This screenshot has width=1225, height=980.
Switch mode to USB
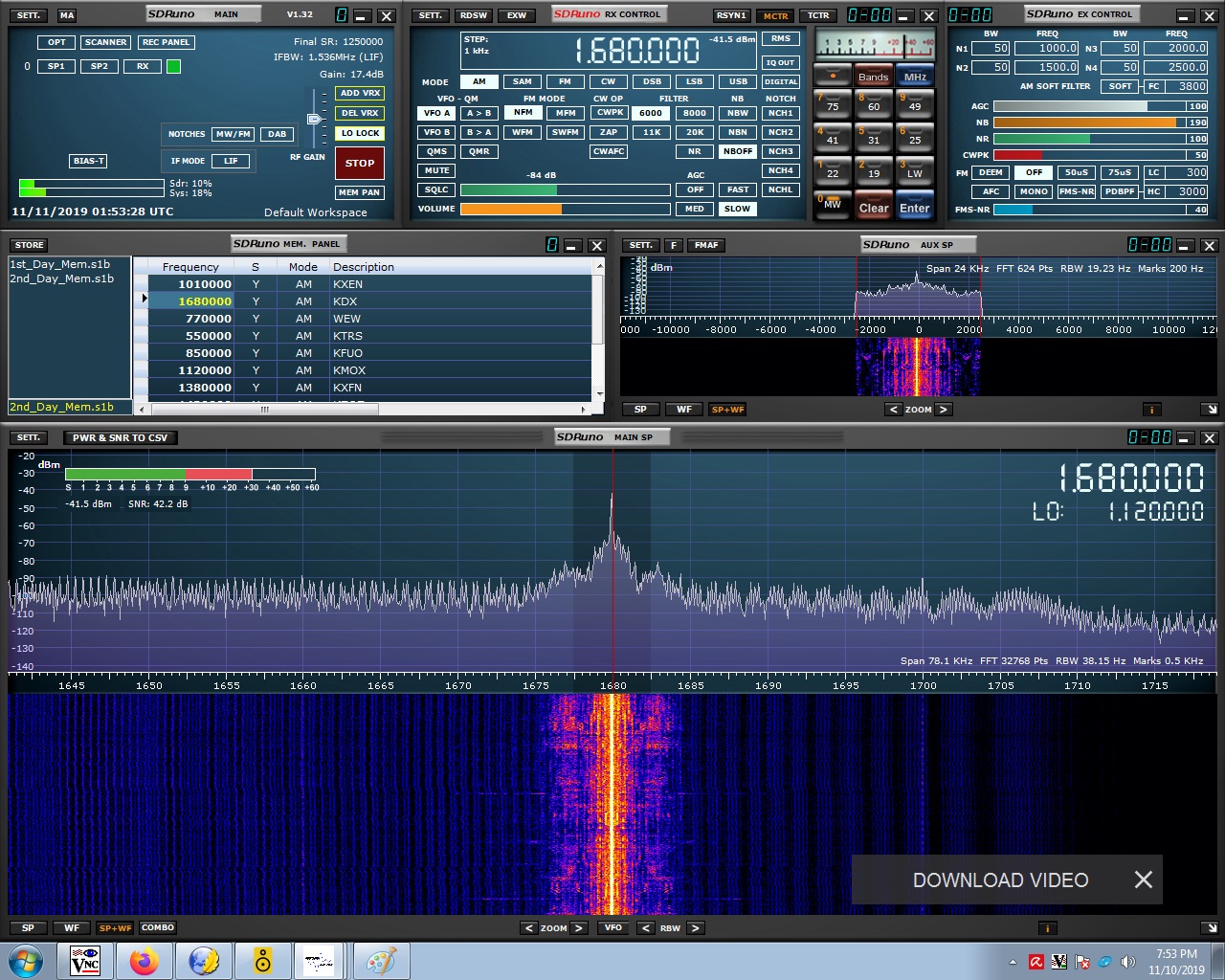pos(738,81)
